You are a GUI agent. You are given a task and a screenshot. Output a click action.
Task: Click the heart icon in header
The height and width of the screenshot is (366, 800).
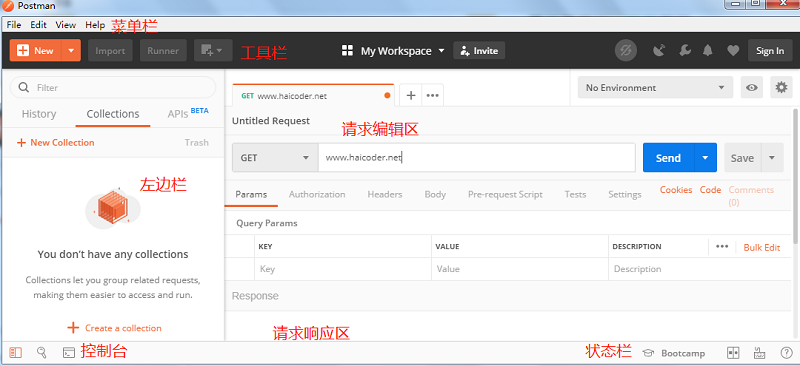pos(733,51)
